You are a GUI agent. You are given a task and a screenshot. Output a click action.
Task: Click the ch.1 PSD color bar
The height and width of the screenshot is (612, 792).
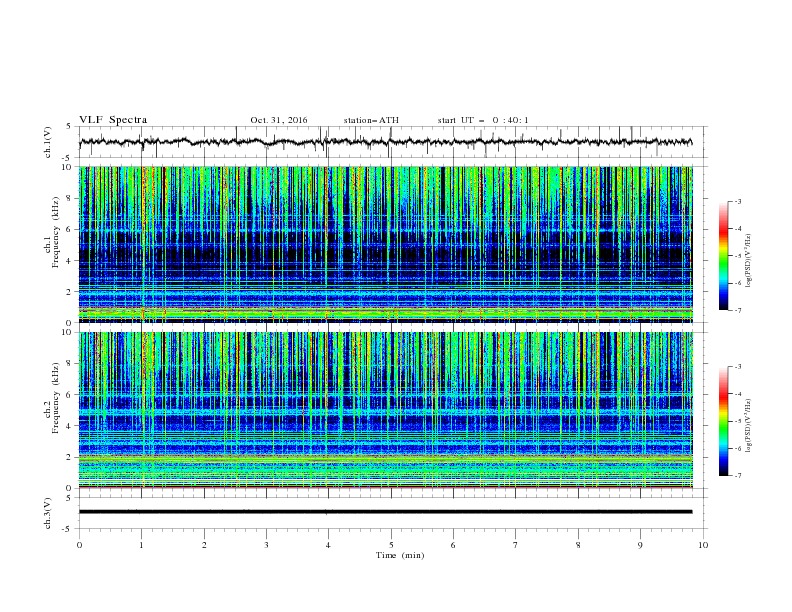pos(724,256)
